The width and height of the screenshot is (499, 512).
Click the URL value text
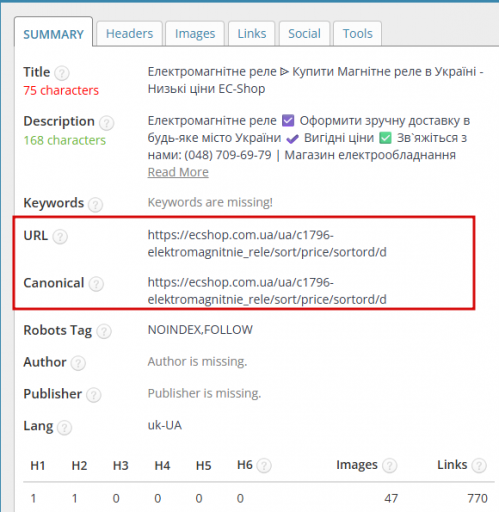click(267, 244)
